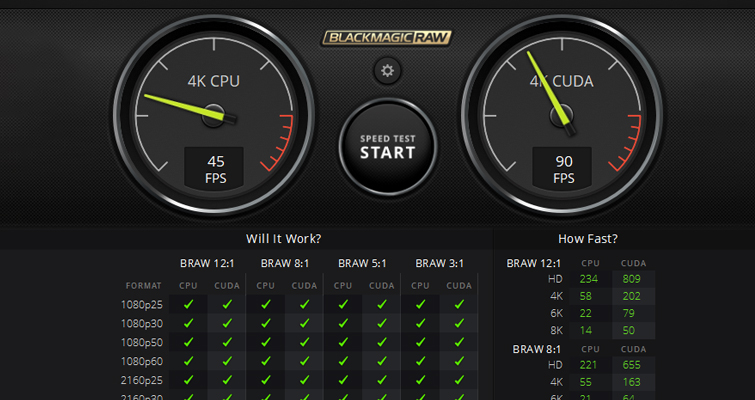Click the 1080p60 BRAW 3:1 CUDA checkmark
Viewport: 755px width, 400px height.
click(x=459, y=361)
